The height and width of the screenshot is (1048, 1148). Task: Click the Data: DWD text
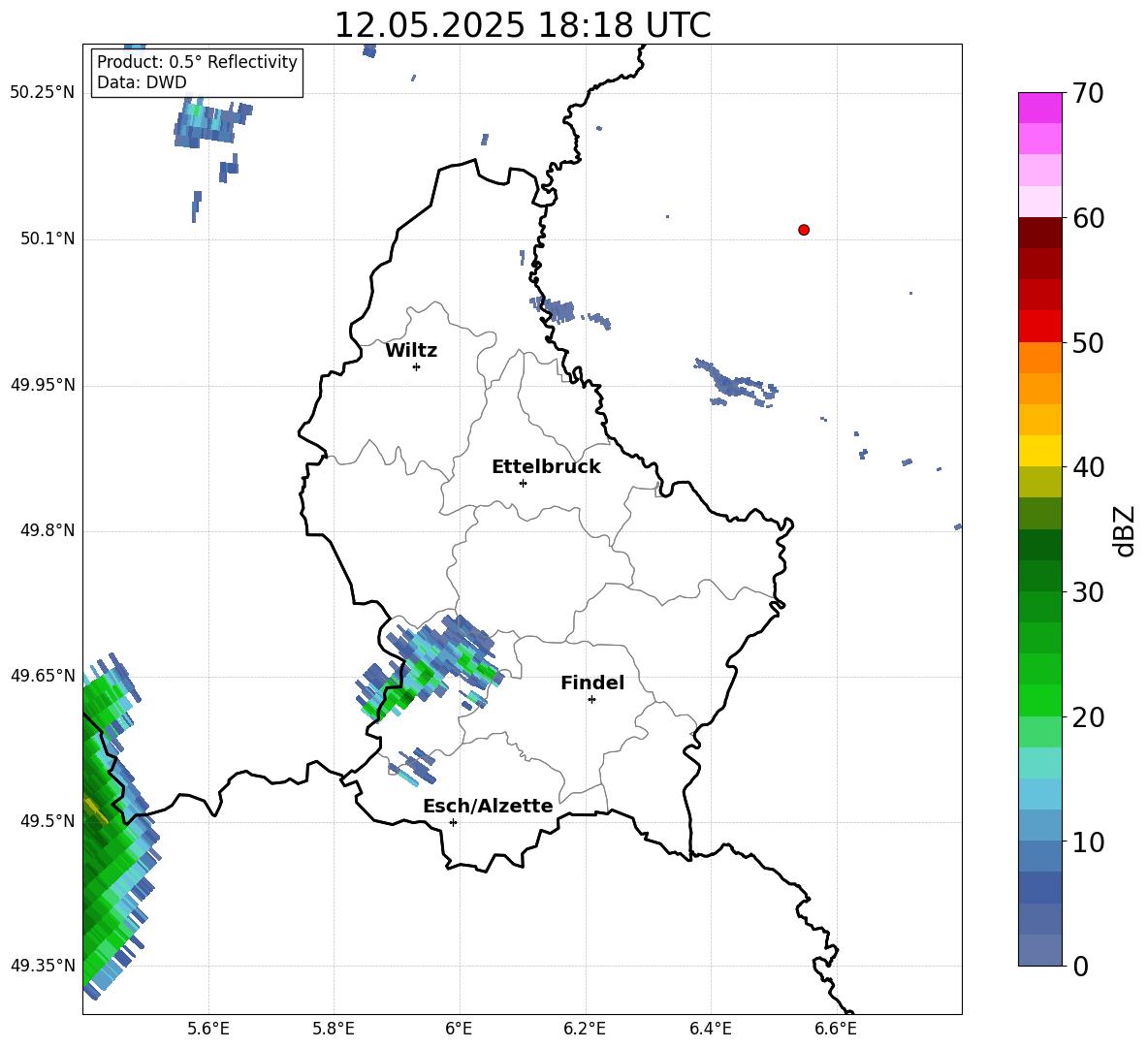142,82
